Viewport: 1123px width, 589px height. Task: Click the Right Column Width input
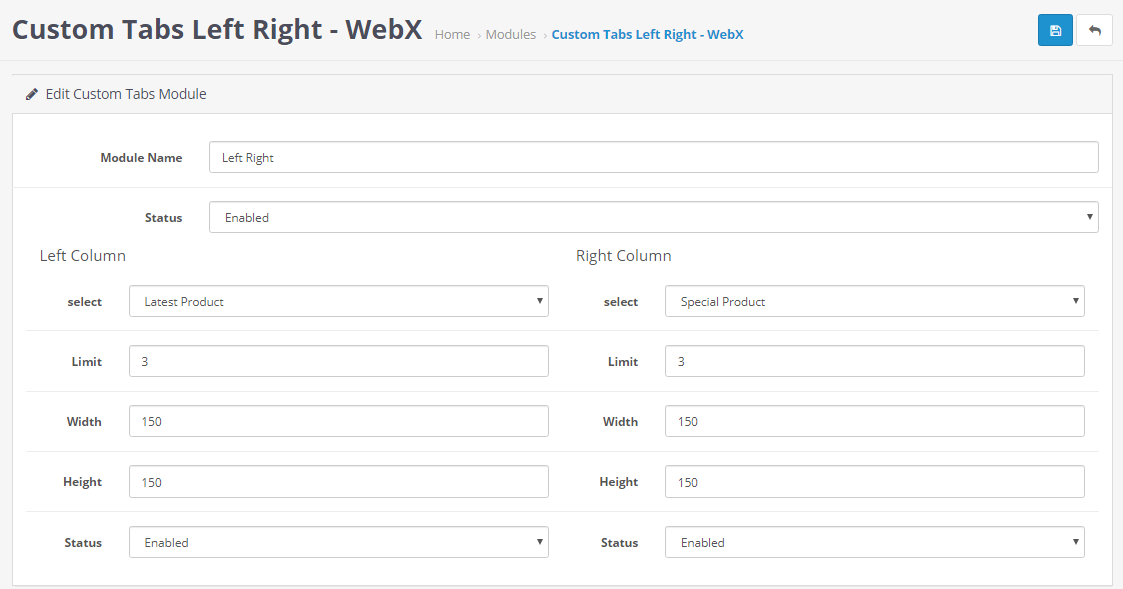874,421
